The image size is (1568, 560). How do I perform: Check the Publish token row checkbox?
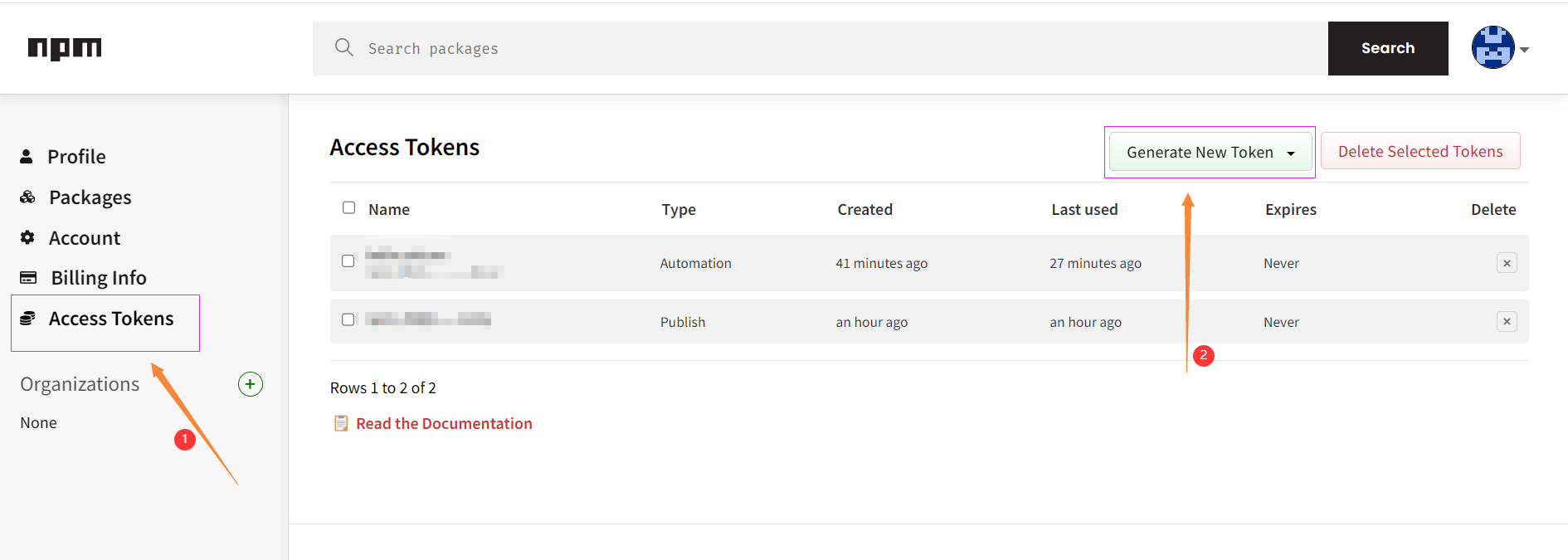pos(348,319)
